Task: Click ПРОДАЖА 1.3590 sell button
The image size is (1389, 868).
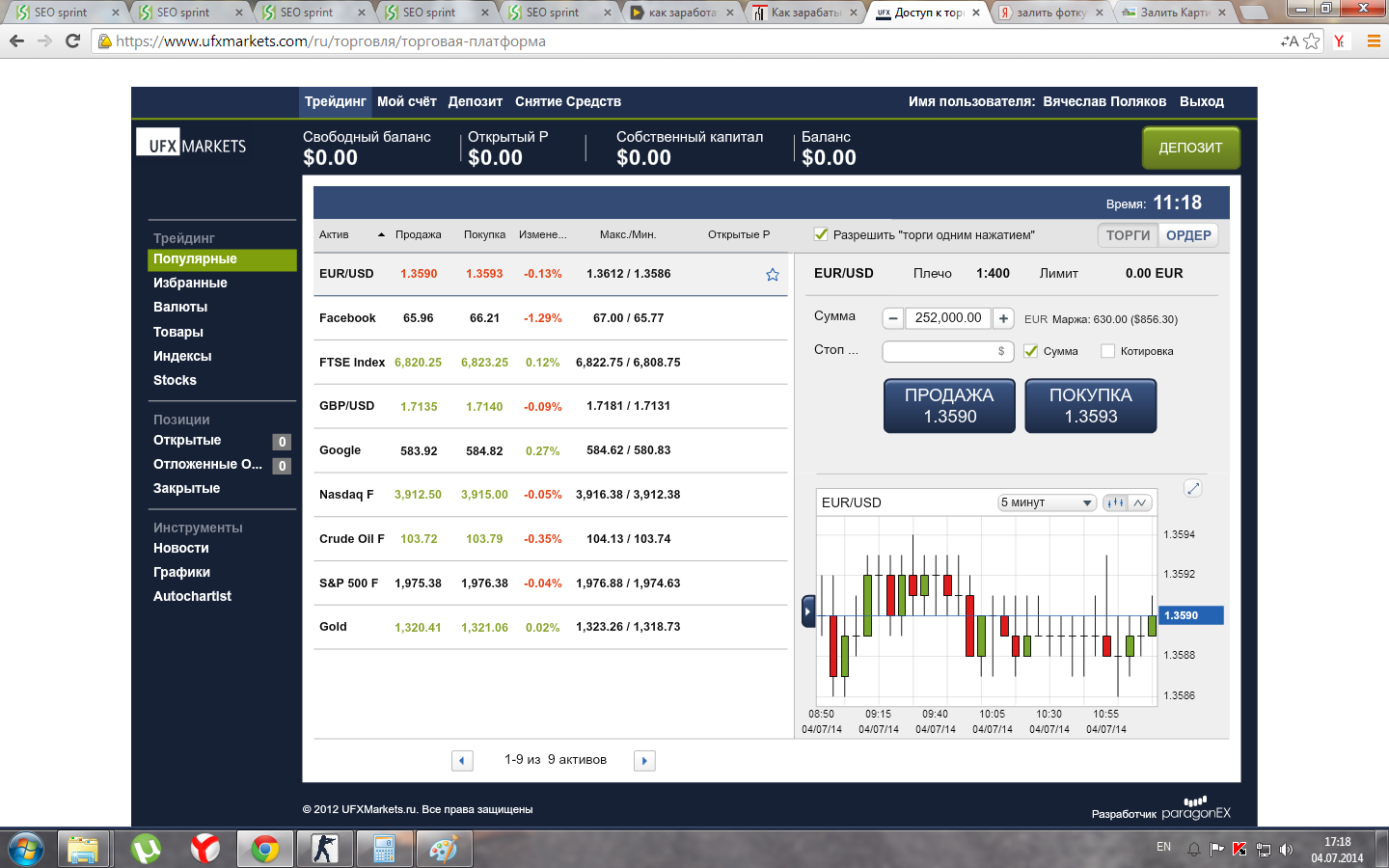Action: [949, 406]
